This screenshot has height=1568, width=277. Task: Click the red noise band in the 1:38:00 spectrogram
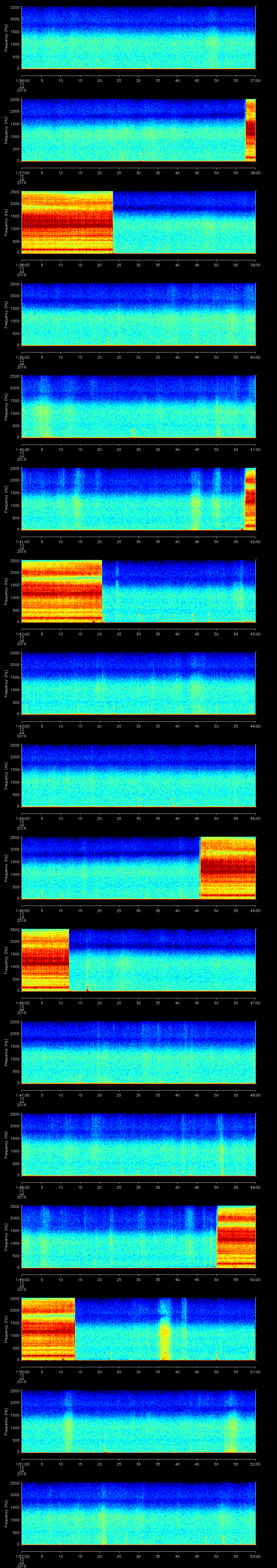click(67, 222)
